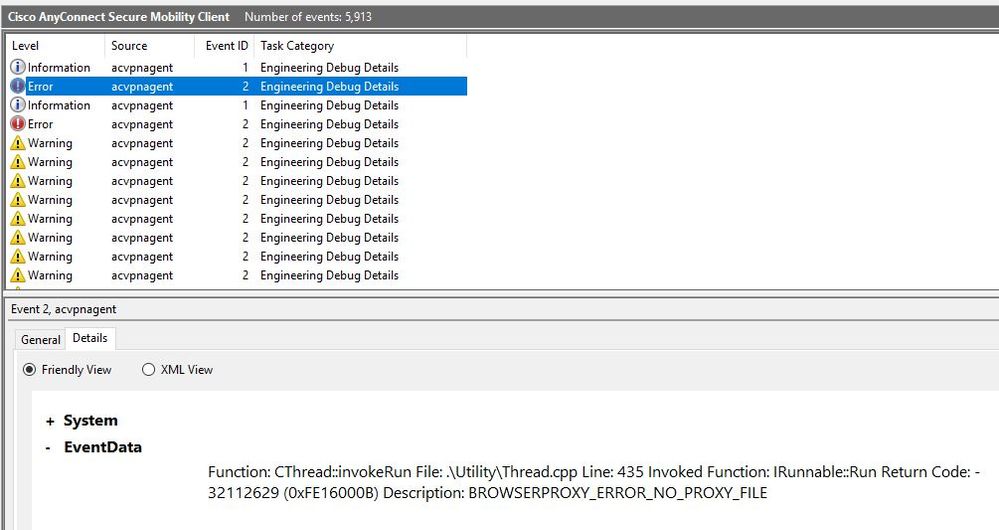The height and width of the screenshot is (530, 999).
Task: Click Event ID '1' in the top Information row
Action: [245, 68]
